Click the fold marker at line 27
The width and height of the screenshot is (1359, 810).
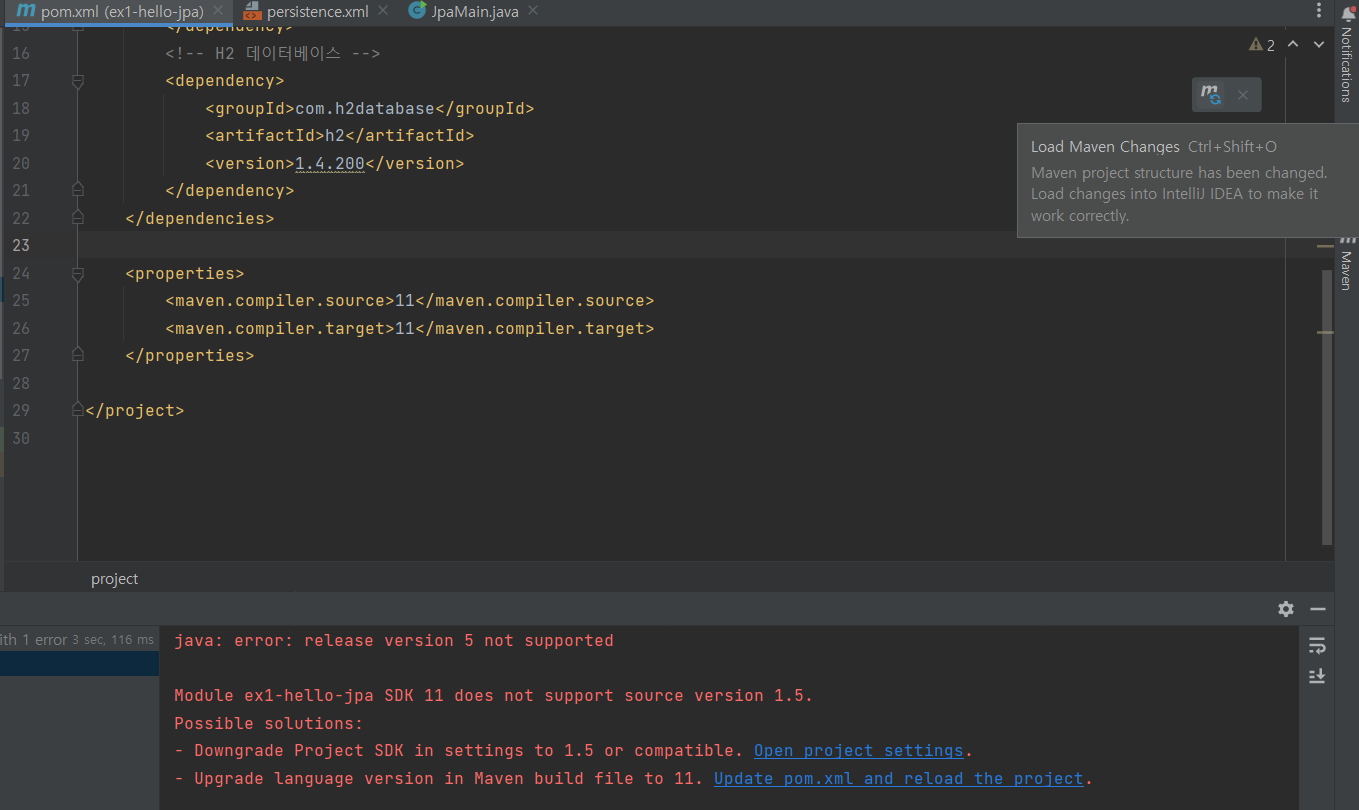[x=77, y=355]
